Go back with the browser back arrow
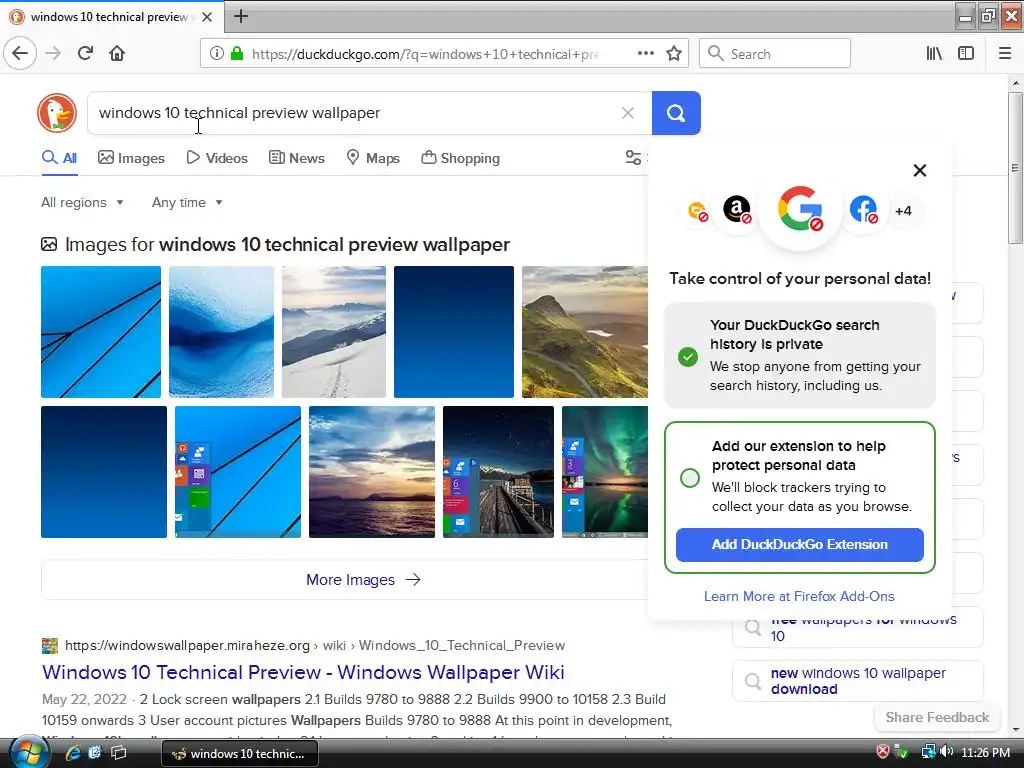The image size is (1024, 768). [20, 54]
